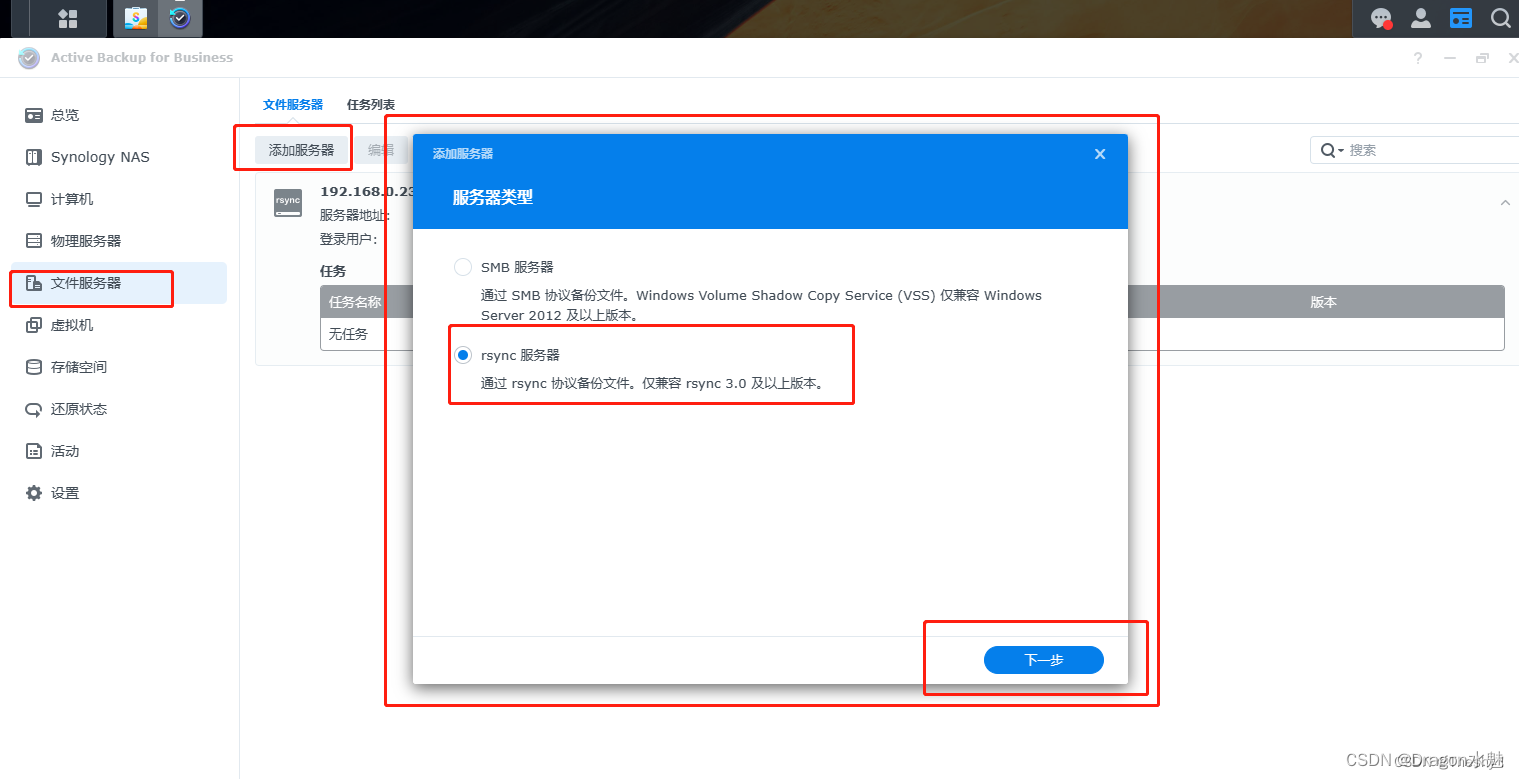Open DSM notifications in the taskbar
This screenshot has height=779, width=1519.
pos(1381,17)
